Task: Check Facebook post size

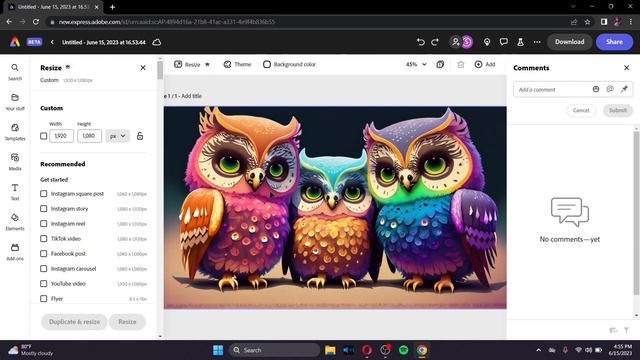Action: (x=44, y=253)
